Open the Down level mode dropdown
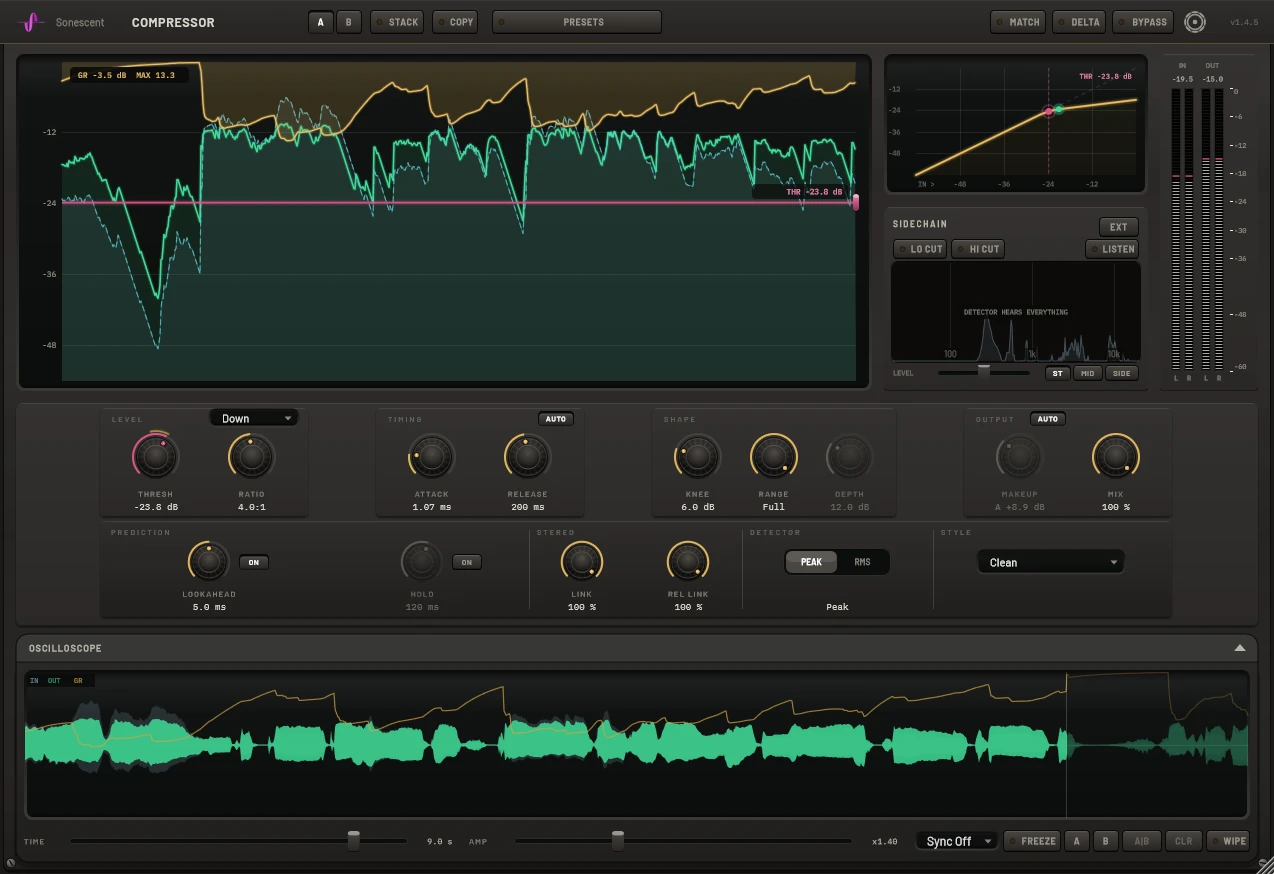 pos(254,418)
